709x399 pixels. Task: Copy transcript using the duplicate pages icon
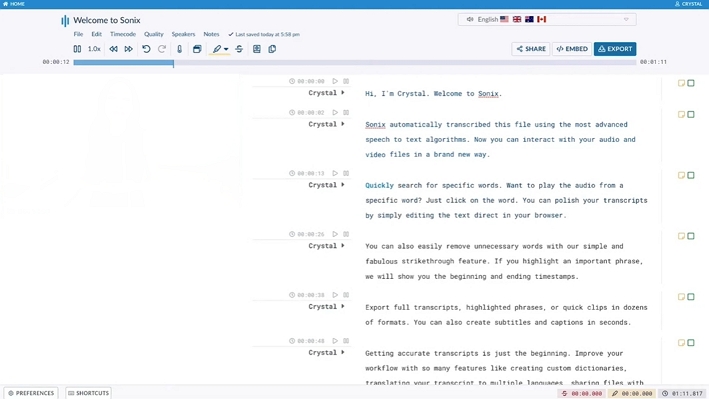(272, 49)
